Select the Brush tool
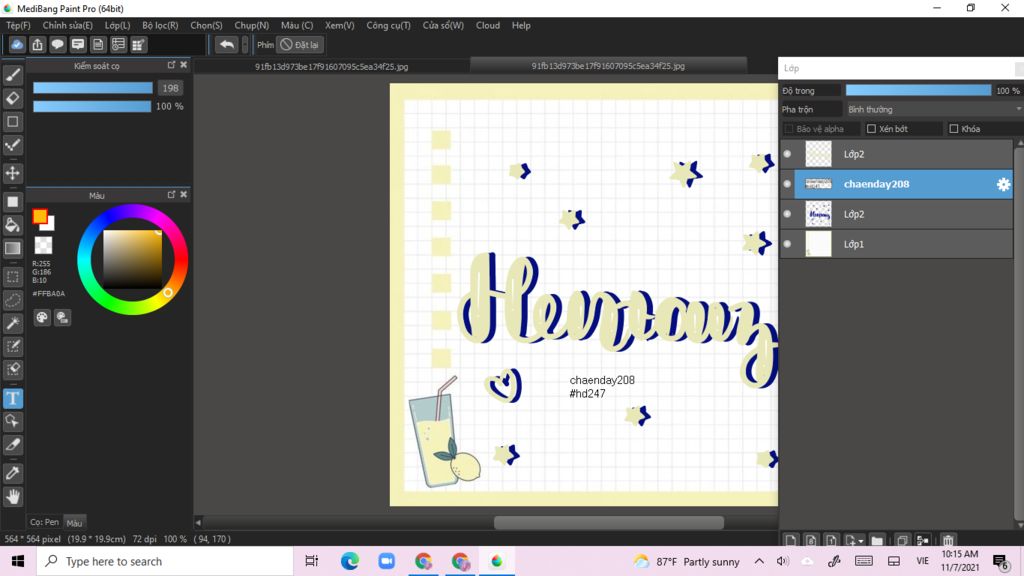Screen dimensions: 1024x576 click(13, 75)
